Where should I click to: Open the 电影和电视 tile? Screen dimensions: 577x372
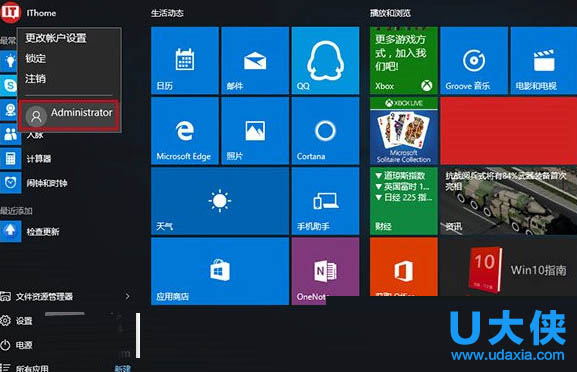point(544,60)
